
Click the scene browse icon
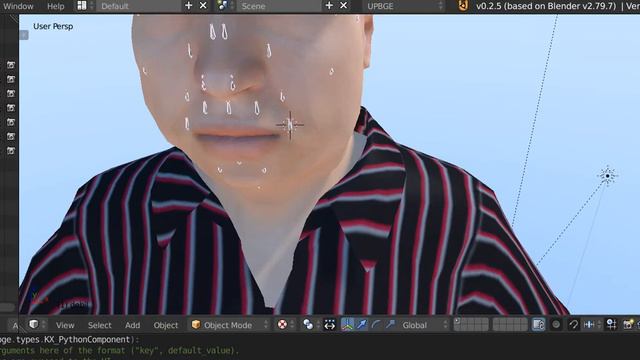point(224,6)
